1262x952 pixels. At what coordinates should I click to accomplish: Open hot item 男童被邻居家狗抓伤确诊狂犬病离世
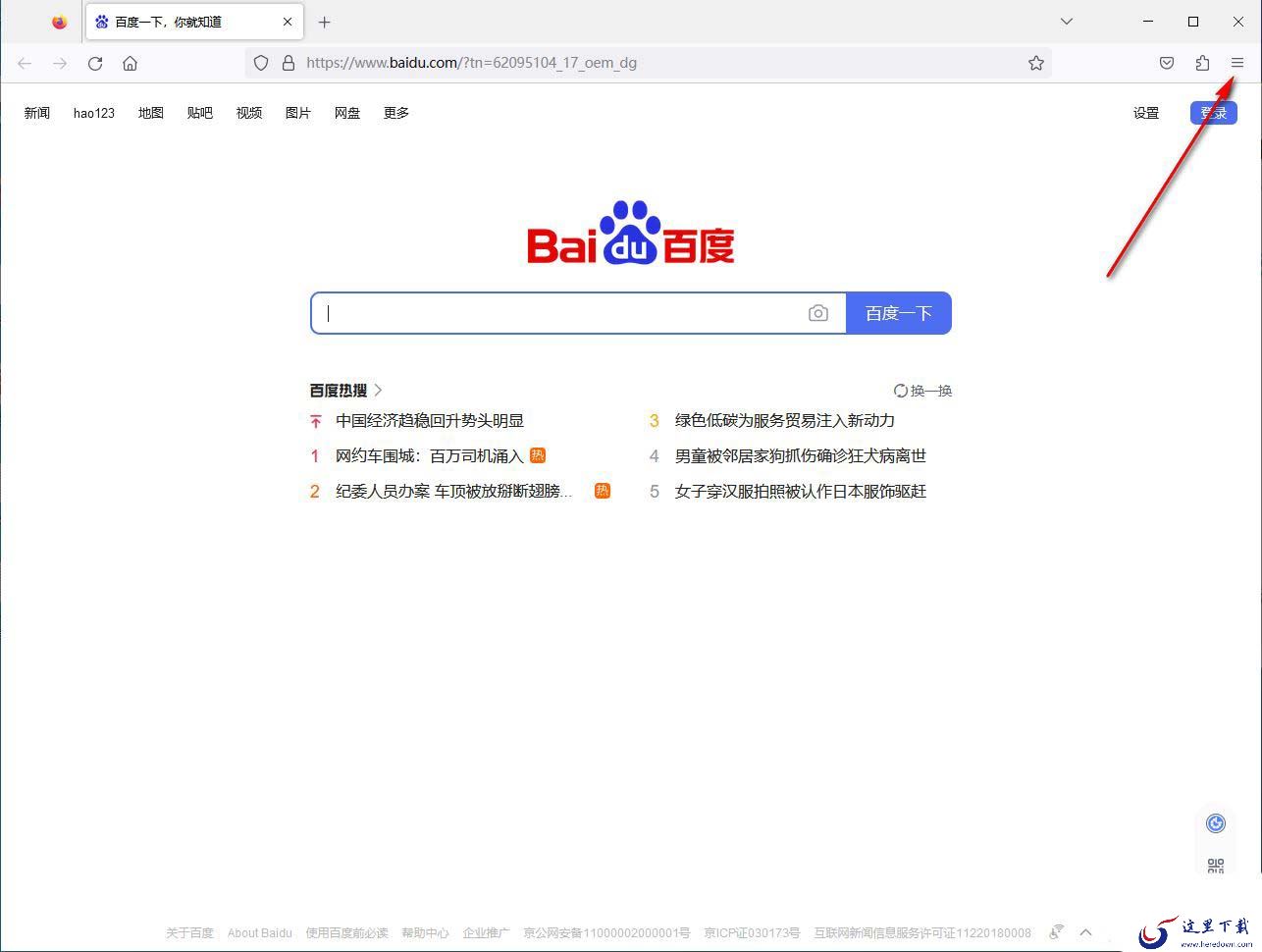(x=801, y=455)
